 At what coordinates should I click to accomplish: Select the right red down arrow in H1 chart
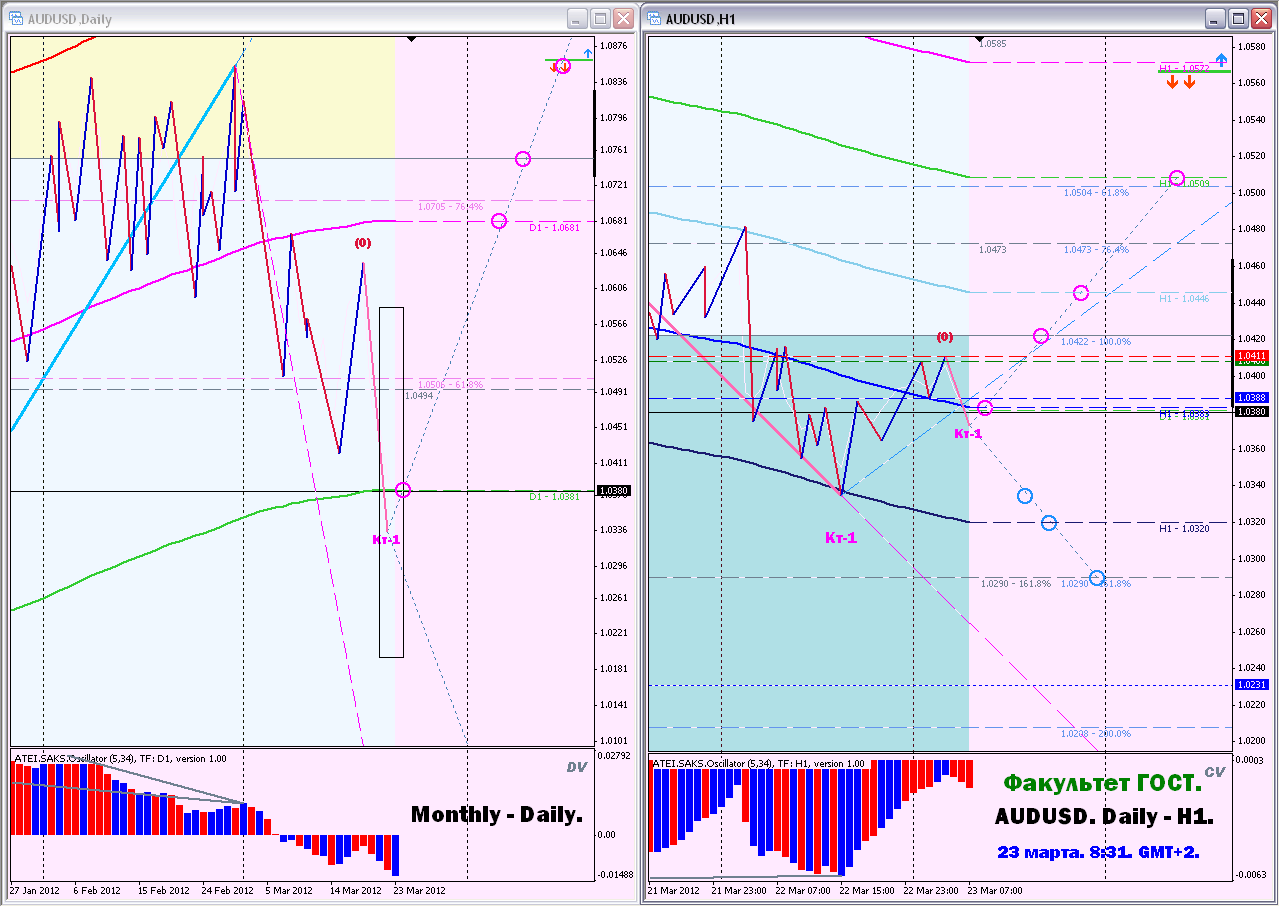tap(1189, 82)
